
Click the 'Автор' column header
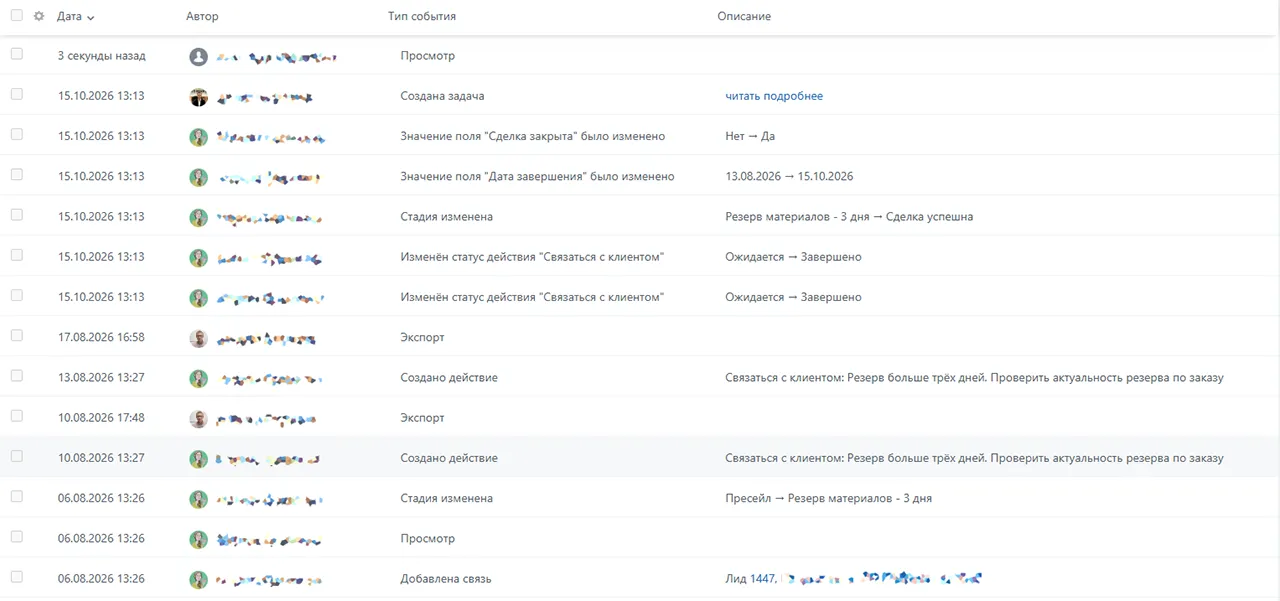tap(202, 17)
